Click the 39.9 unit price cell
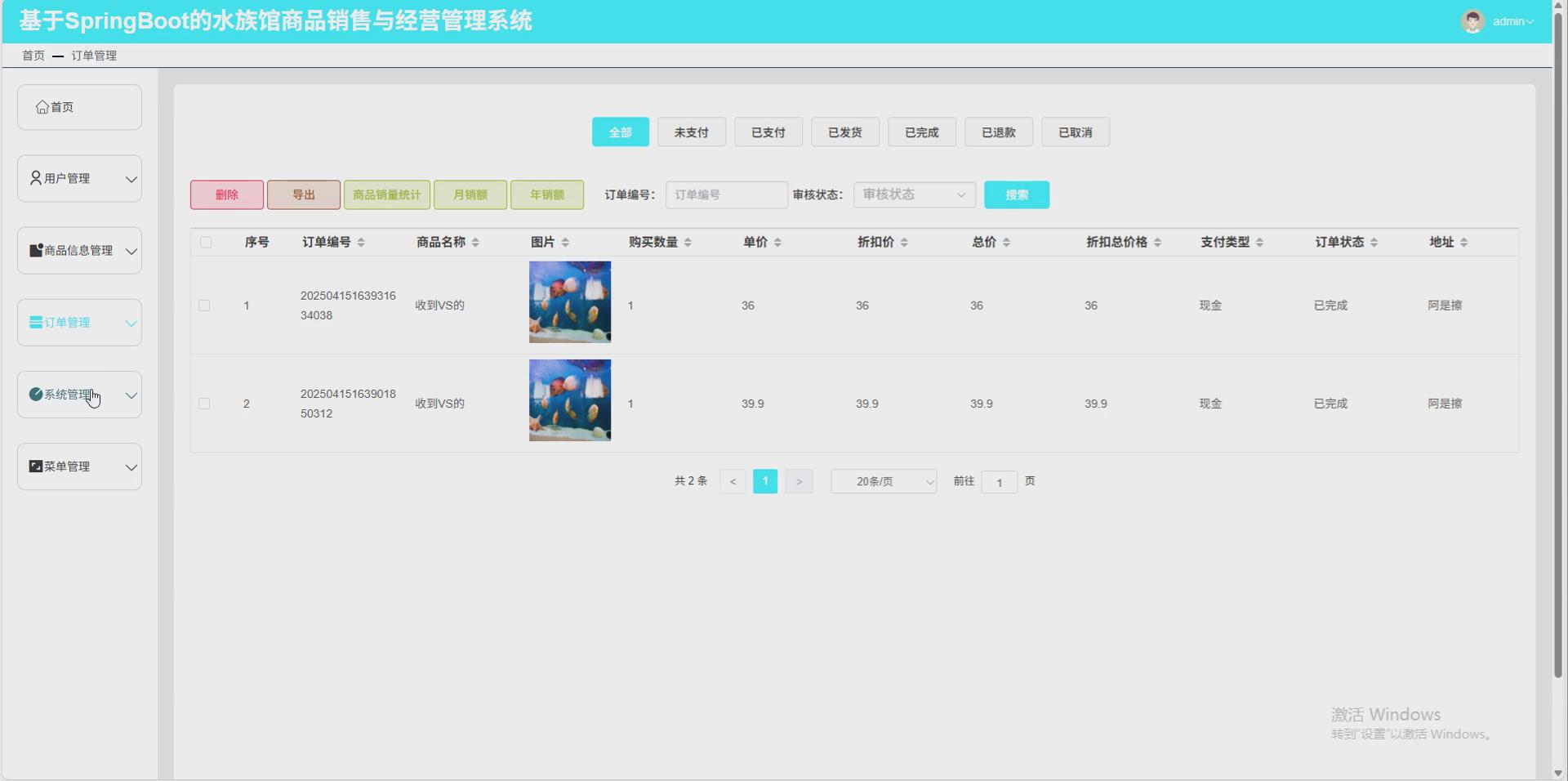Screen dimensions: 1568x781 tap(753, 404)
